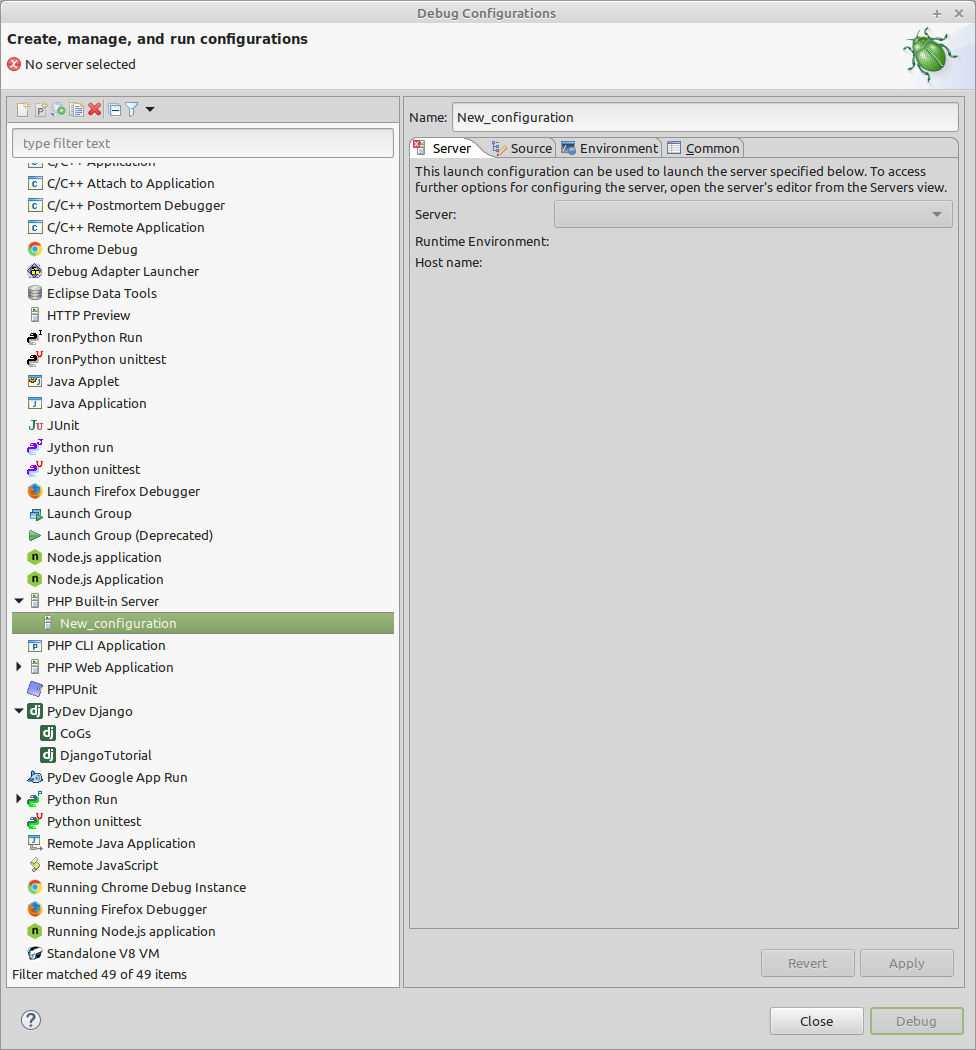976x1050 pixels.
Task: Click the Apply button
Action: (x=906, y=963)
